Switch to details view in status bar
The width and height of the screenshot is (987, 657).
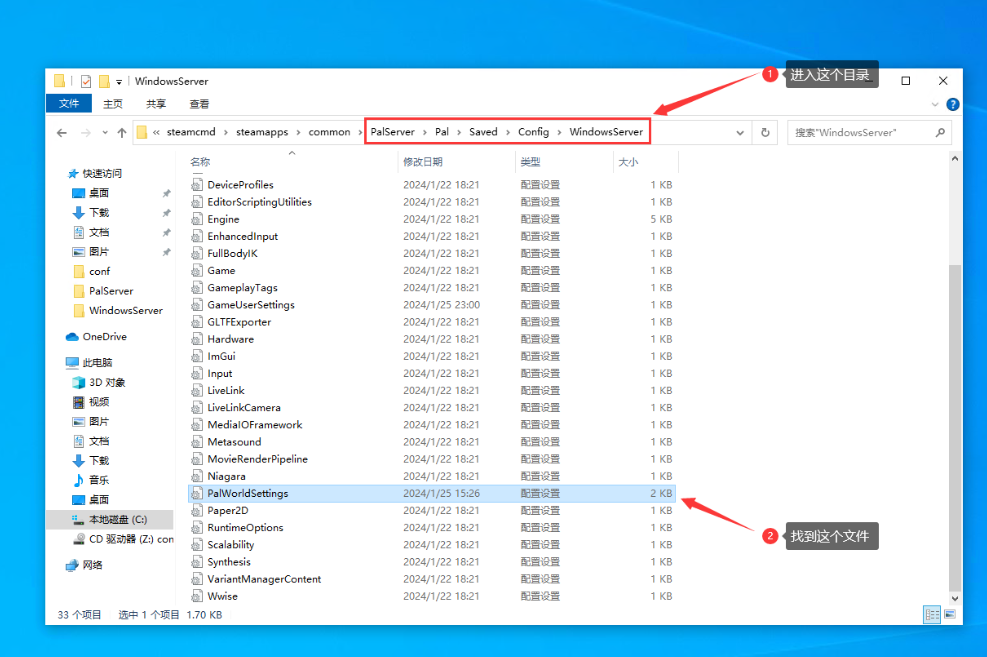tap(932, 614)
